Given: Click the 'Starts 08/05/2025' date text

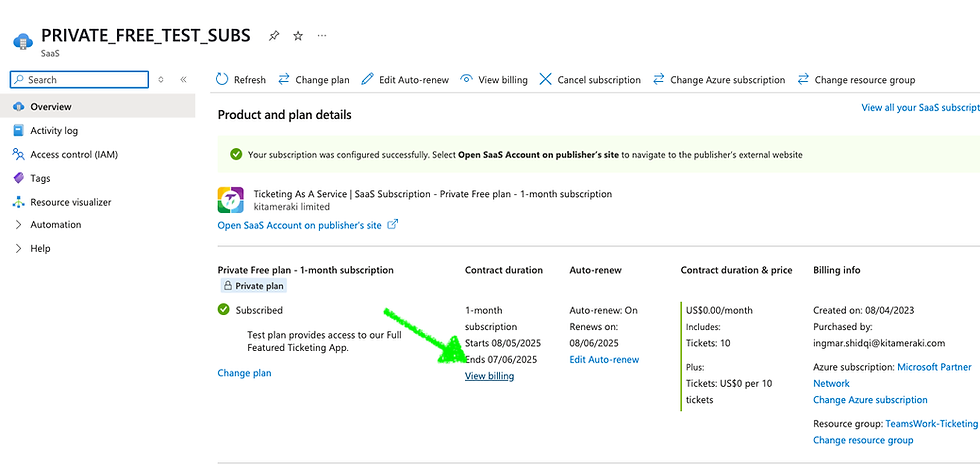Looking at the screenshot, I should 503,343.
